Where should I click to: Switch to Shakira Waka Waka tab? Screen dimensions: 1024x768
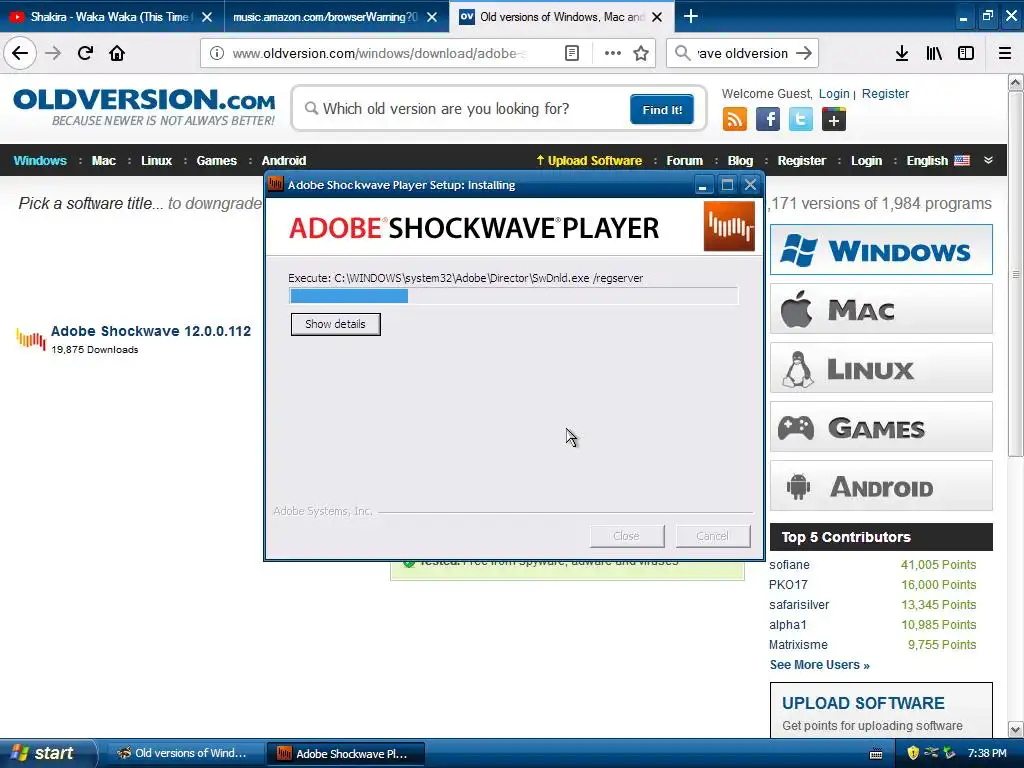(112, 16)
